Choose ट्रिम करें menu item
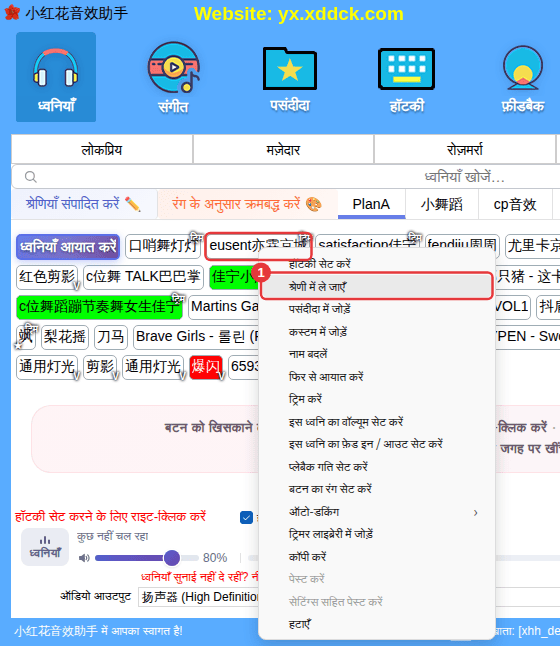Image resolution: width=560 pixels, height=646 pixels. [x=377, y=399]
